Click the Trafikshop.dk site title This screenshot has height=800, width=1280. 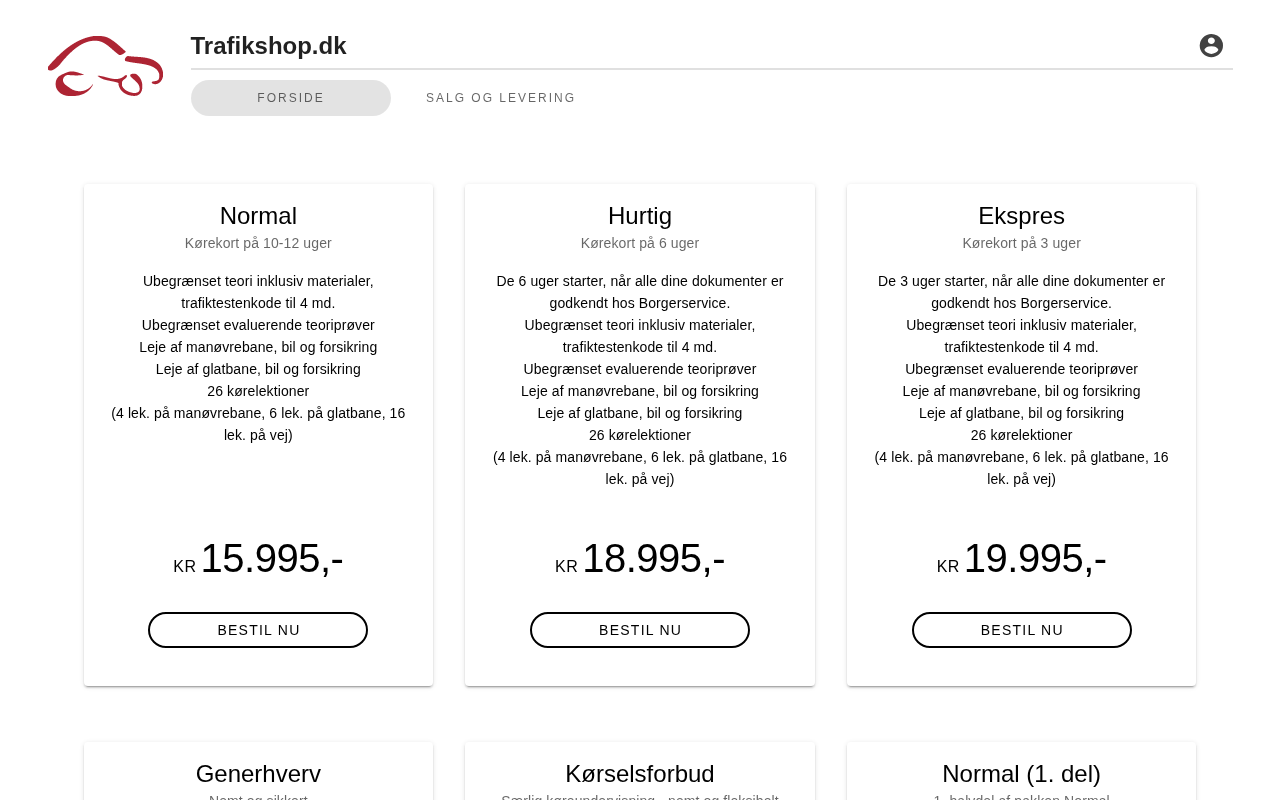(269, 46)
